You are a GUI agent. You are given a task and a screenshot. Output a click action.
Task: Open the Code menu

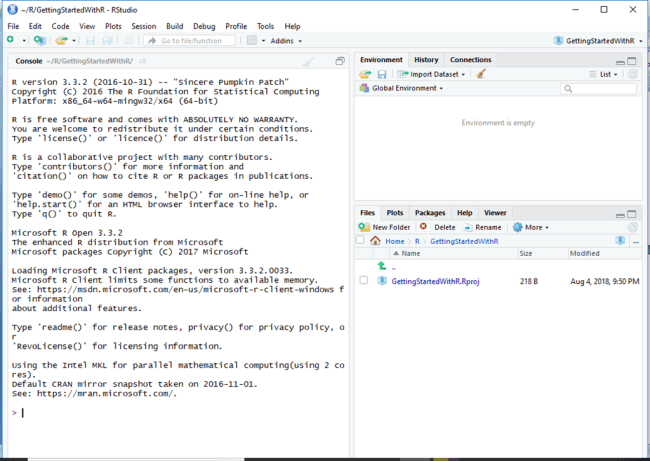[61, 26]
